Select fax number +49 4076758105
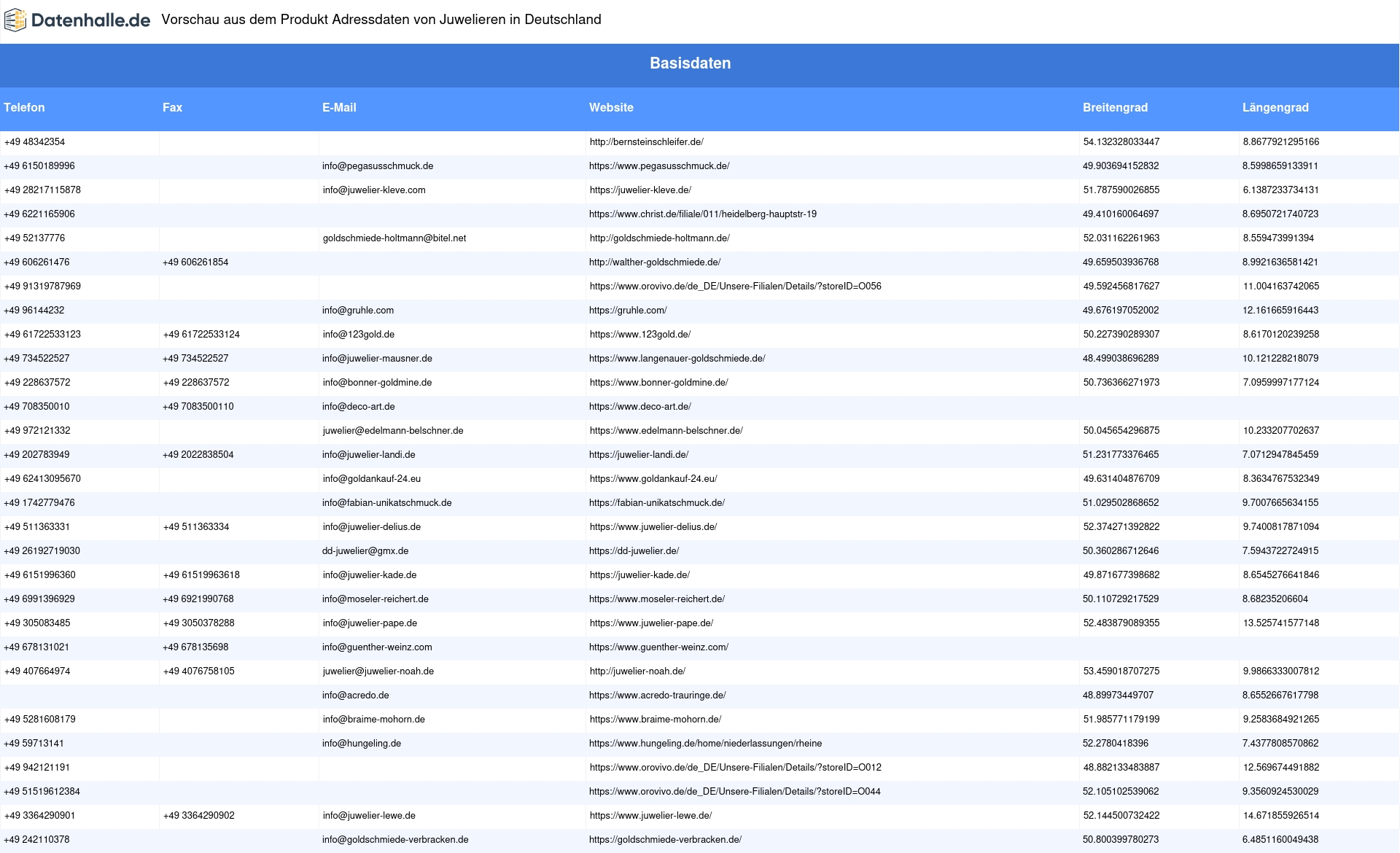The image size is (1400, 853). pos(199,671)
